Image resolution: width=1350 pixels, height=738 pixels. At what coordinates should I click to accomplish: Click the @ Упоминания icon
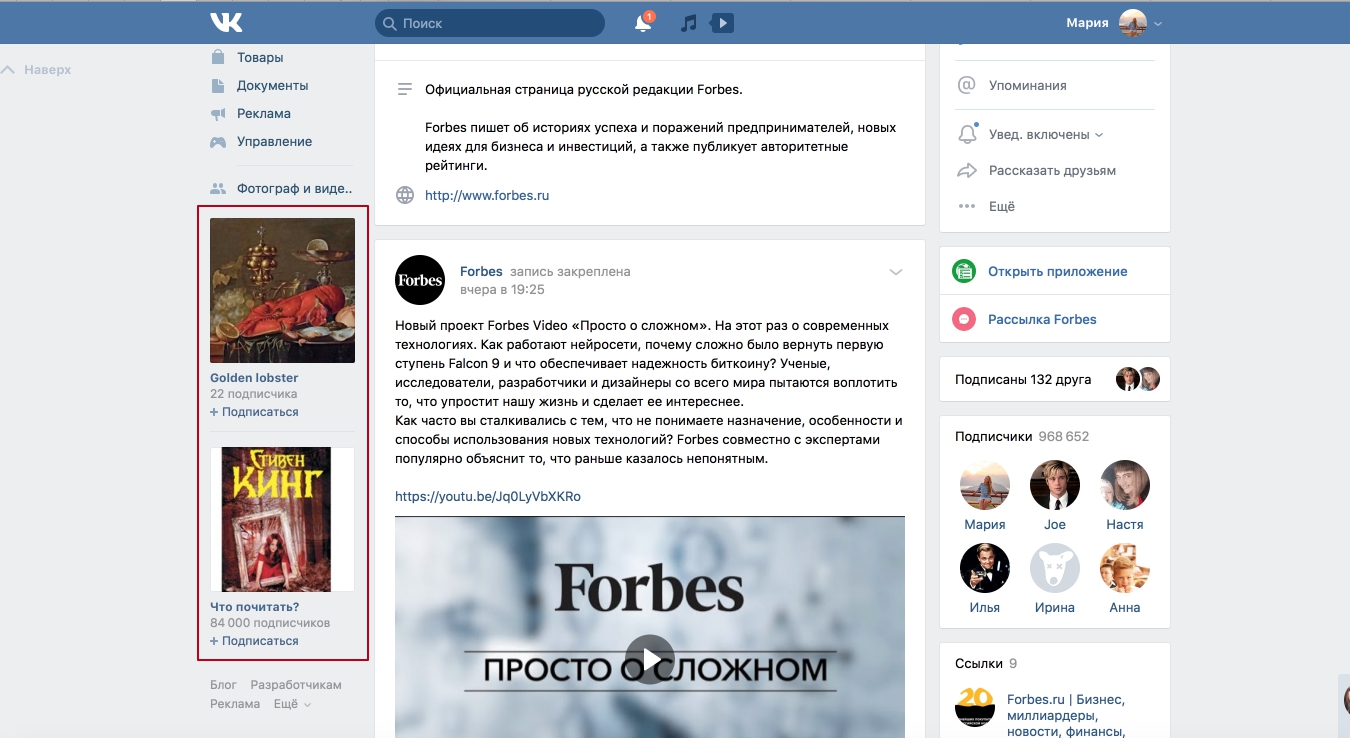(966, 85)
